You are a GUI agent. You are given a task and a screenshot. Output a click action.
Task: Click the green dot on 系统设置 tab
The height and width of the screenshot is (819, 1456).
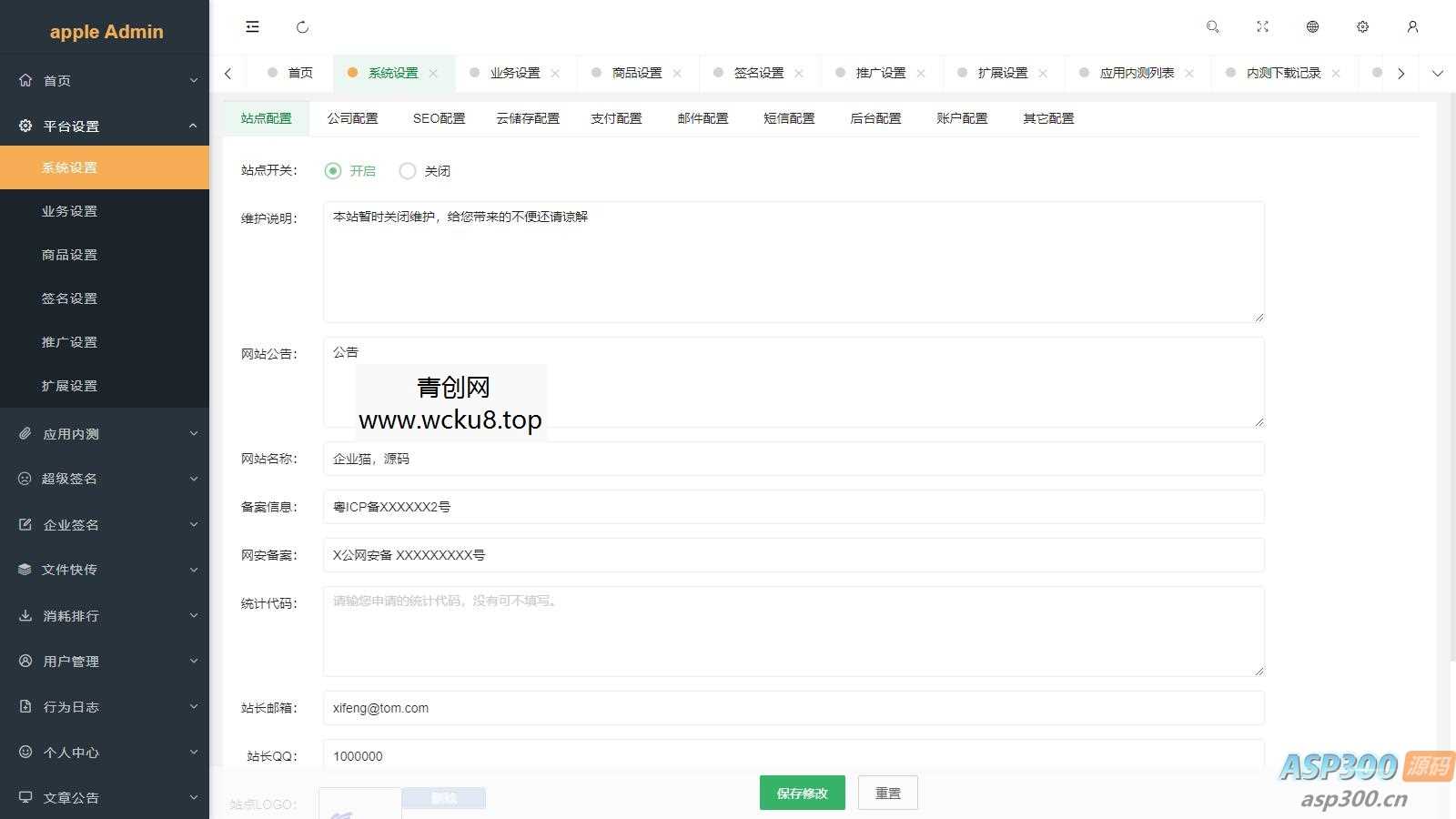[x=354, y=73]
